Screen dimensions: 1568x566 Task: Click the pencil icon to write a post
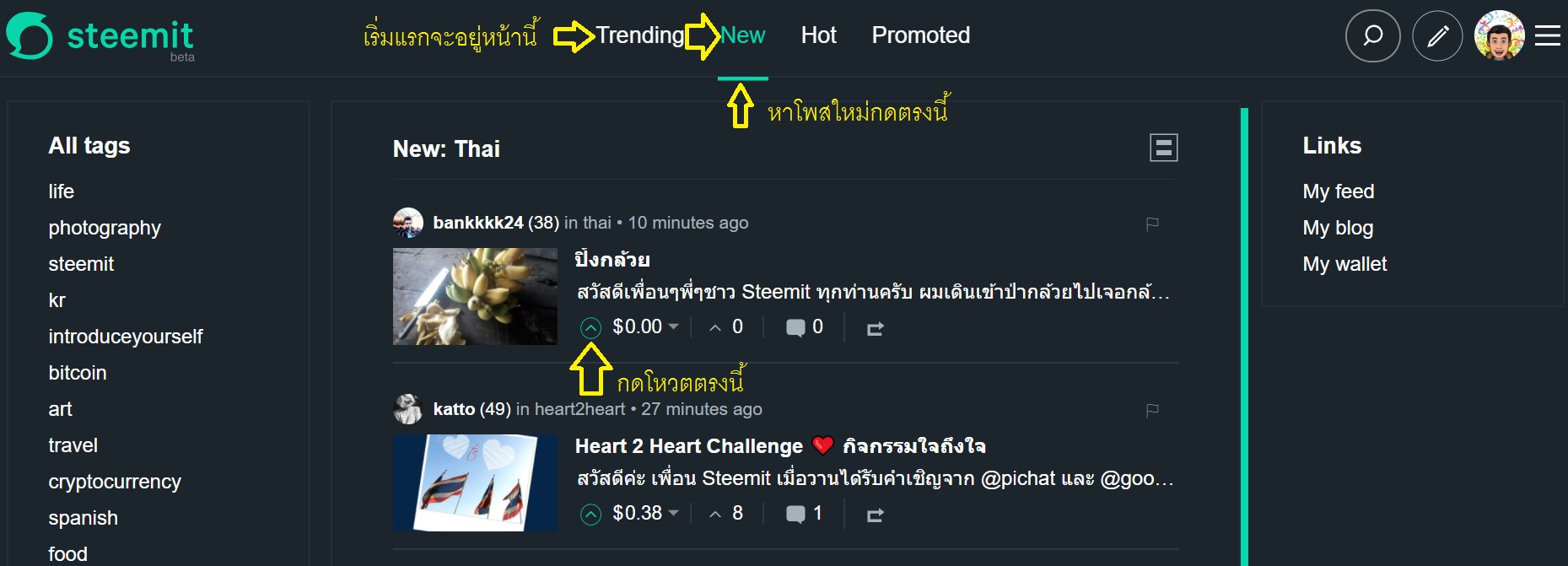1437,35
